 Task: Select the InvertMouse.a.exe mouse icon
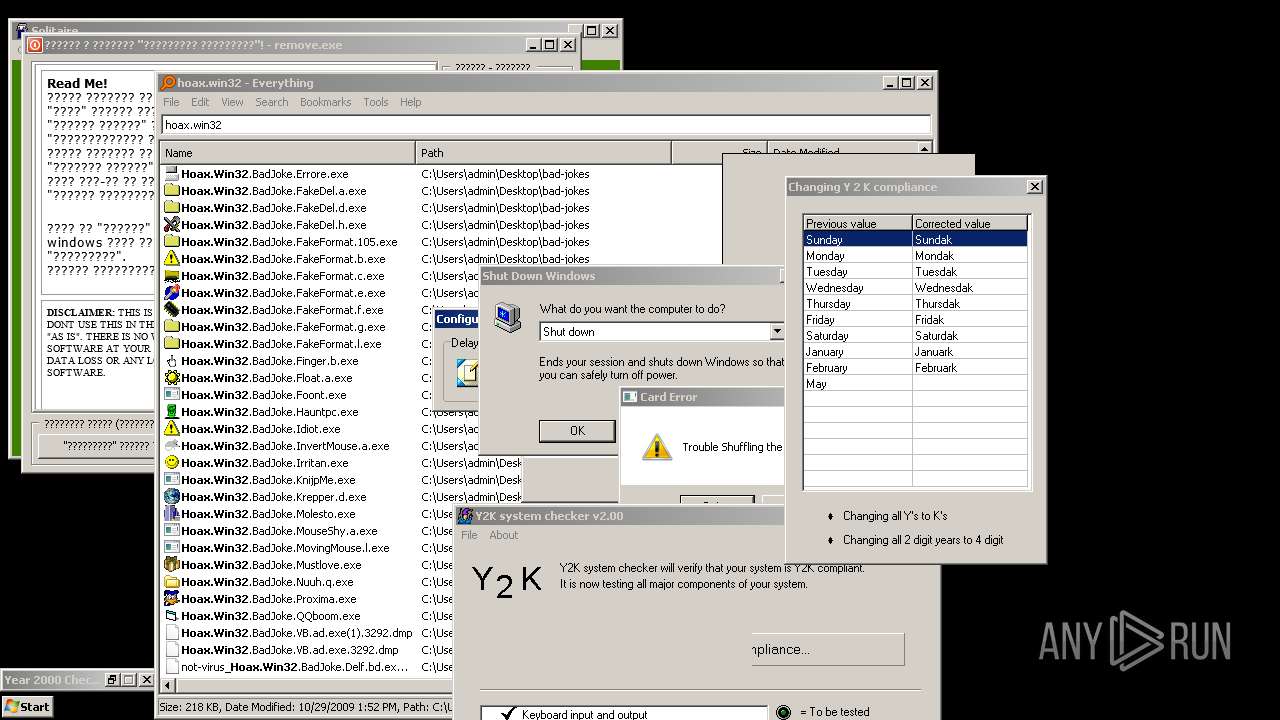click(172, 446)
